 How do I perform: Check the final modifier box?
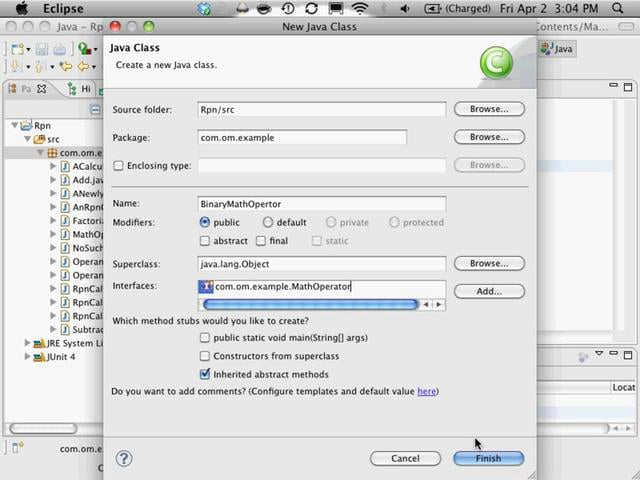261,241
